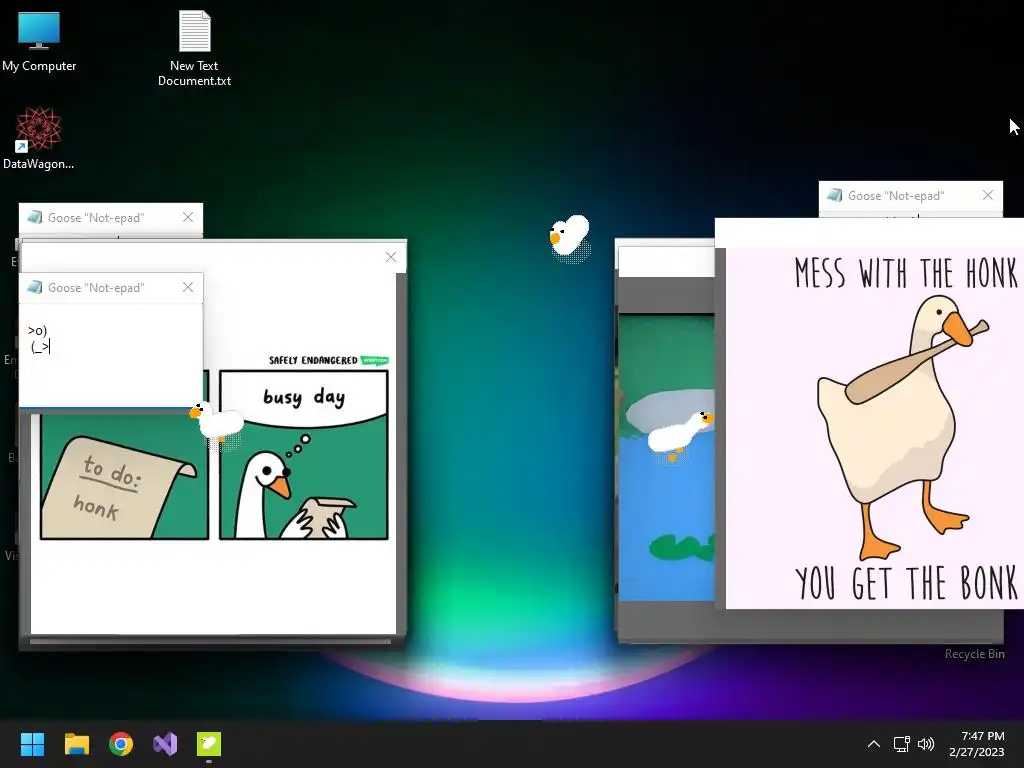Viewport: 1024px width, 768px height.
Task: Select the Recycle Bin label
Action: pyautogui.click(x=974, y=654)
